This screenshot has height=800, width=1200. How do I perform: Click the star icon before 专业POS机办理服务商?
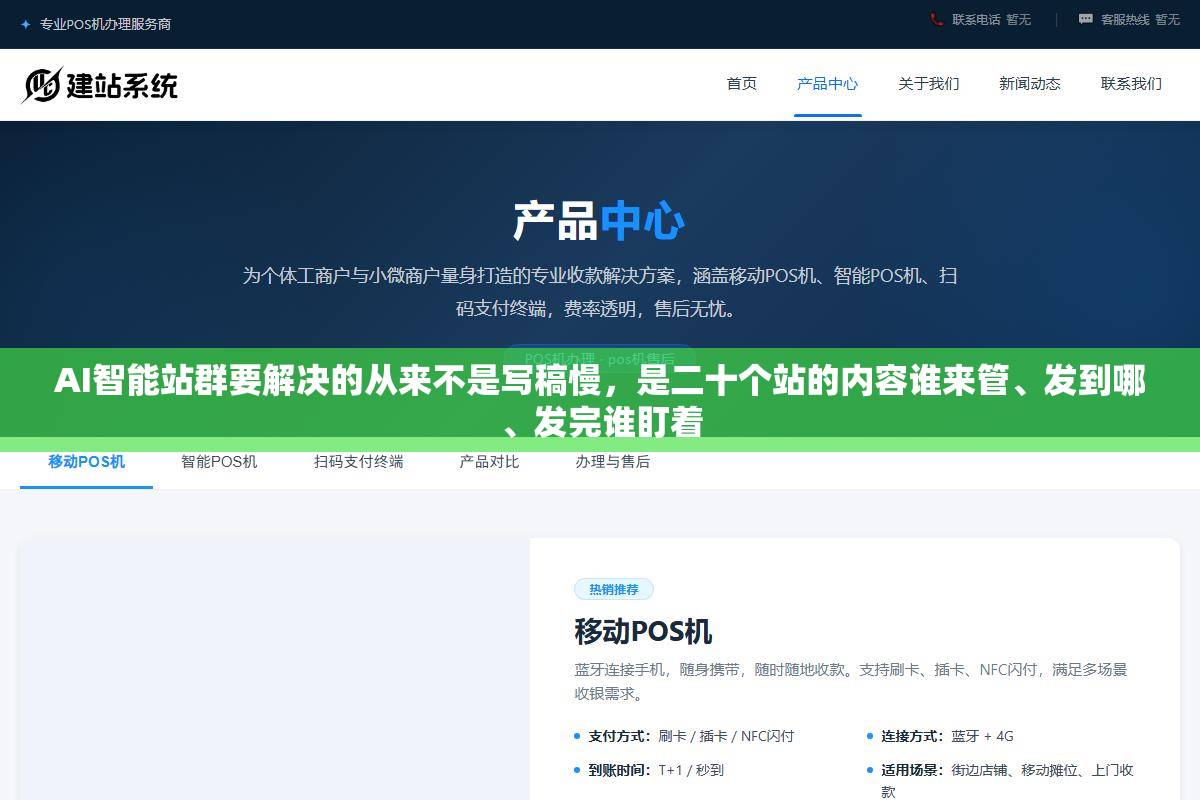(25, 24)
